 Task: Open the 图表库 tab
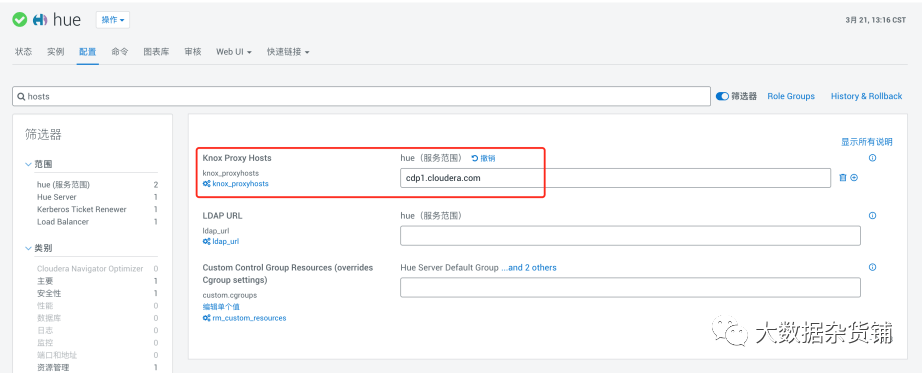(156, 52)
